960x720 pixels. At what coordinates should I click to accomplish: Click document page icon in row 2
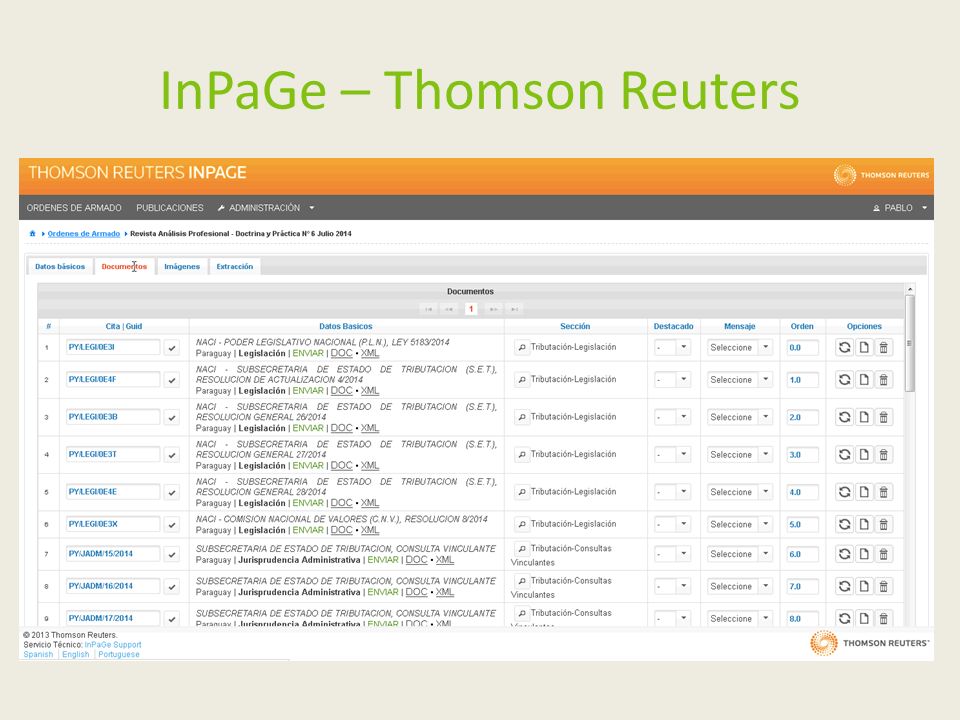(864, 380)
